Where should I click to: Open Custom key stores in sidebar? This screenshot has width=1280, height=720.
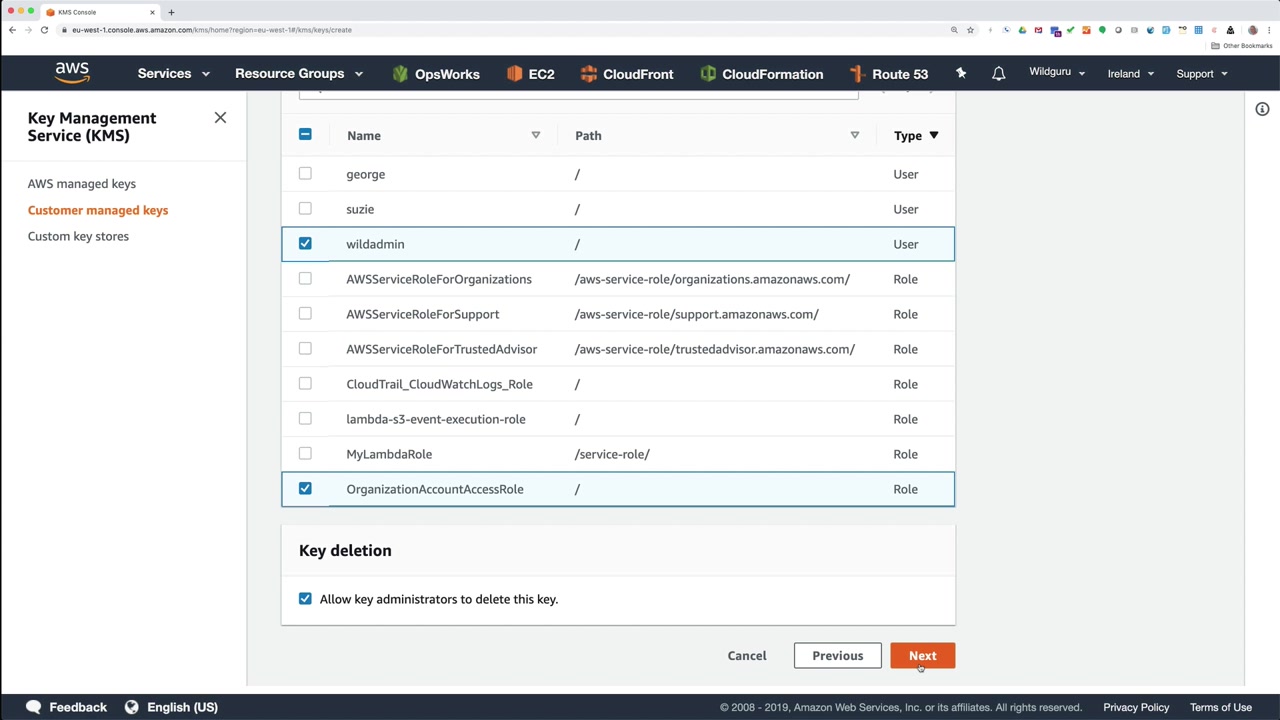[78, 236]
